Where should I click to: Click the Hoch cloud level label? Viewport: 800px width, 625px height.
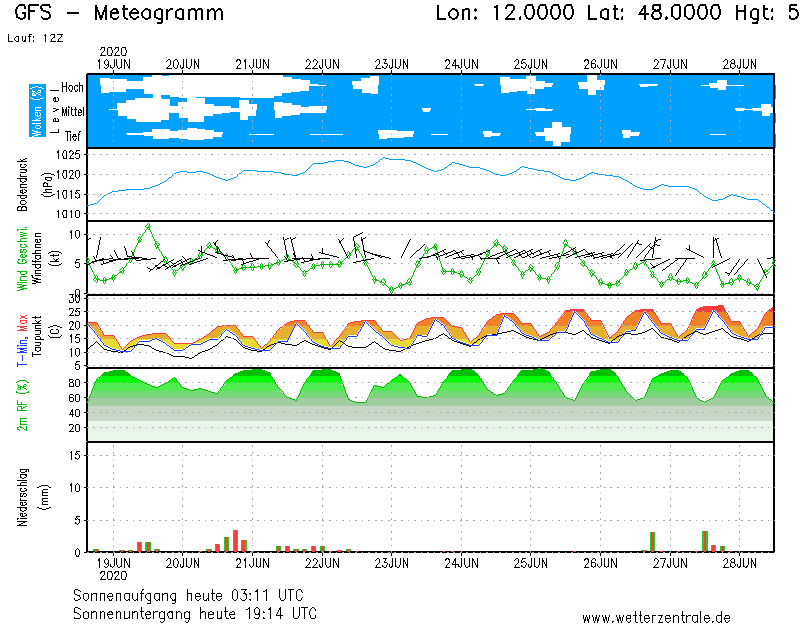click(72, 88)
